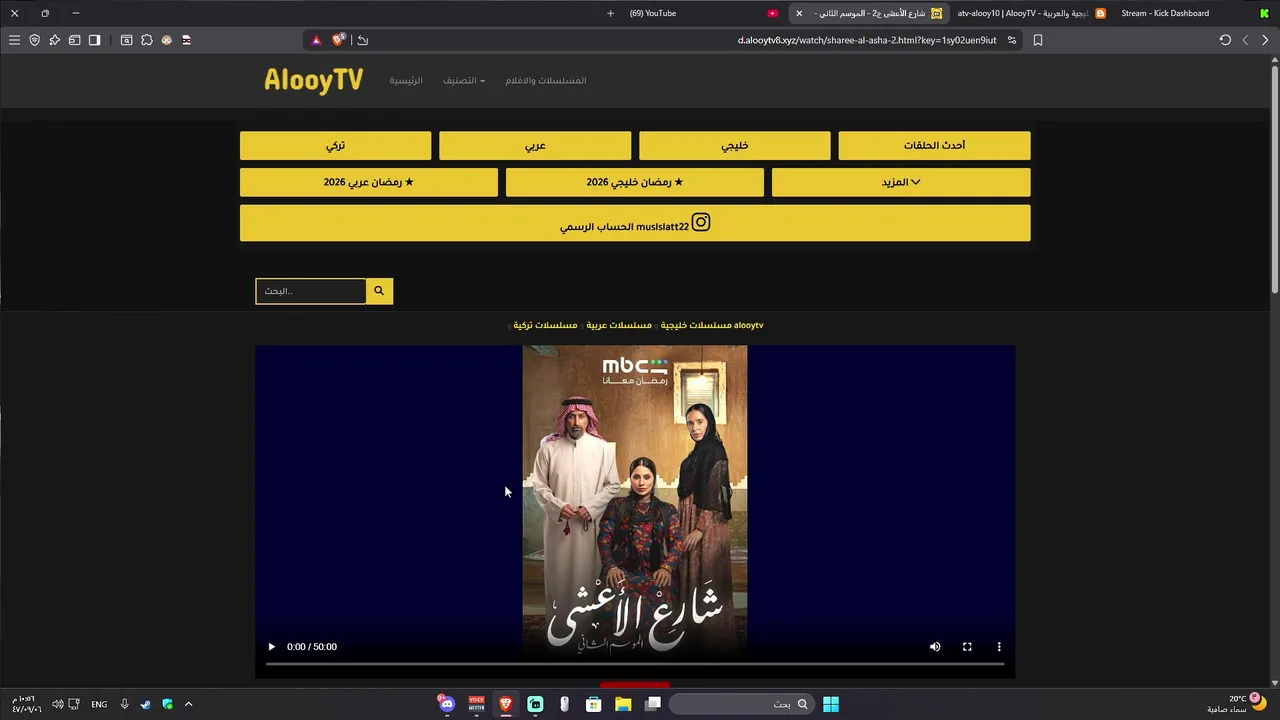This screenshot has width=1280, height=720.
Task: Click the Instagram icon in yellow banner
Action: (x=701, y=222)
